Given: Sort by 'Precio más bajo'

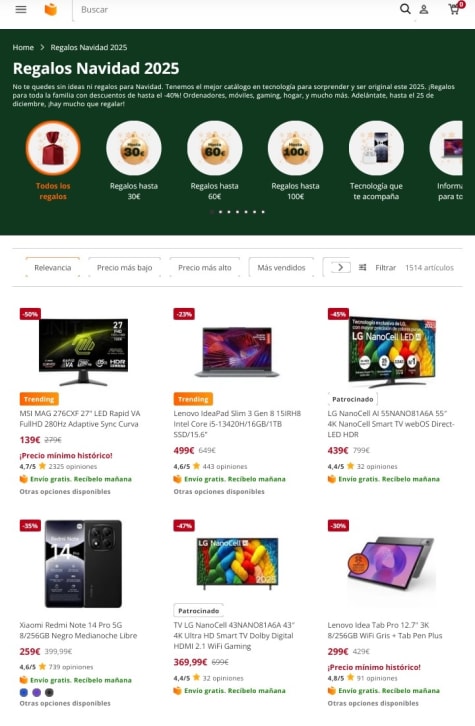Looking at the screenshot, I should click(x=125, y=267).
